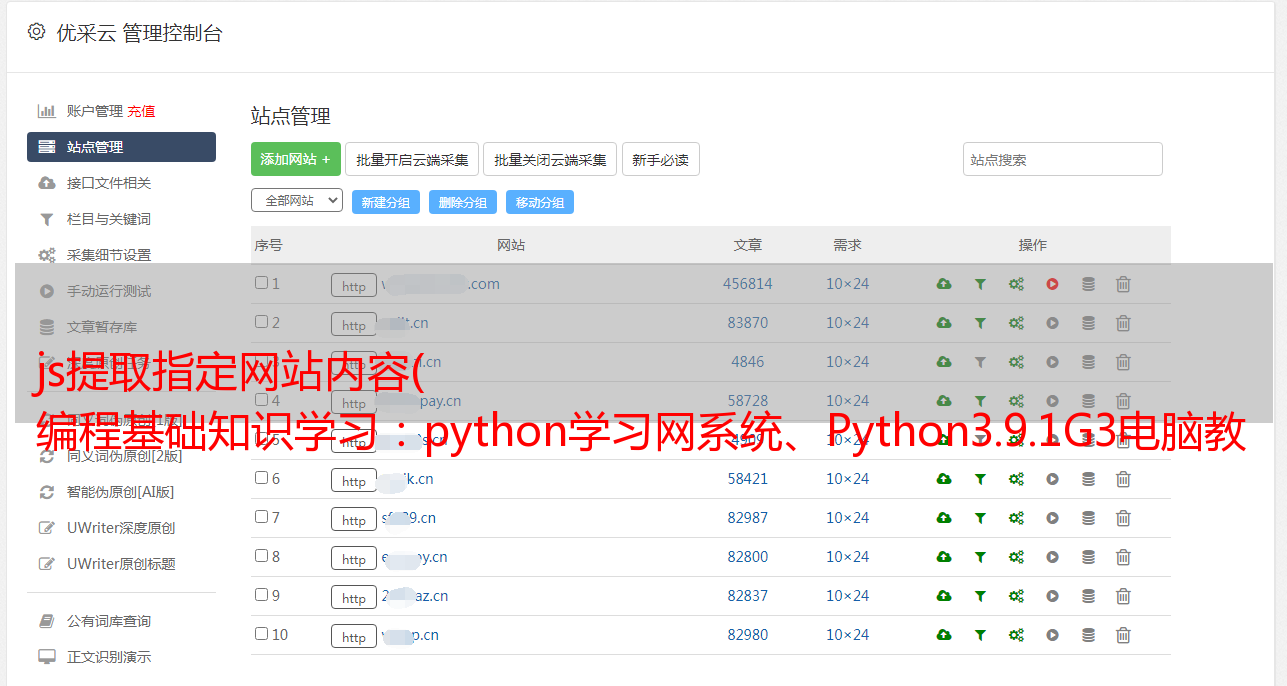Click the filter icon in row 9
Screen dimensions: 1287x686
point(980,596)
